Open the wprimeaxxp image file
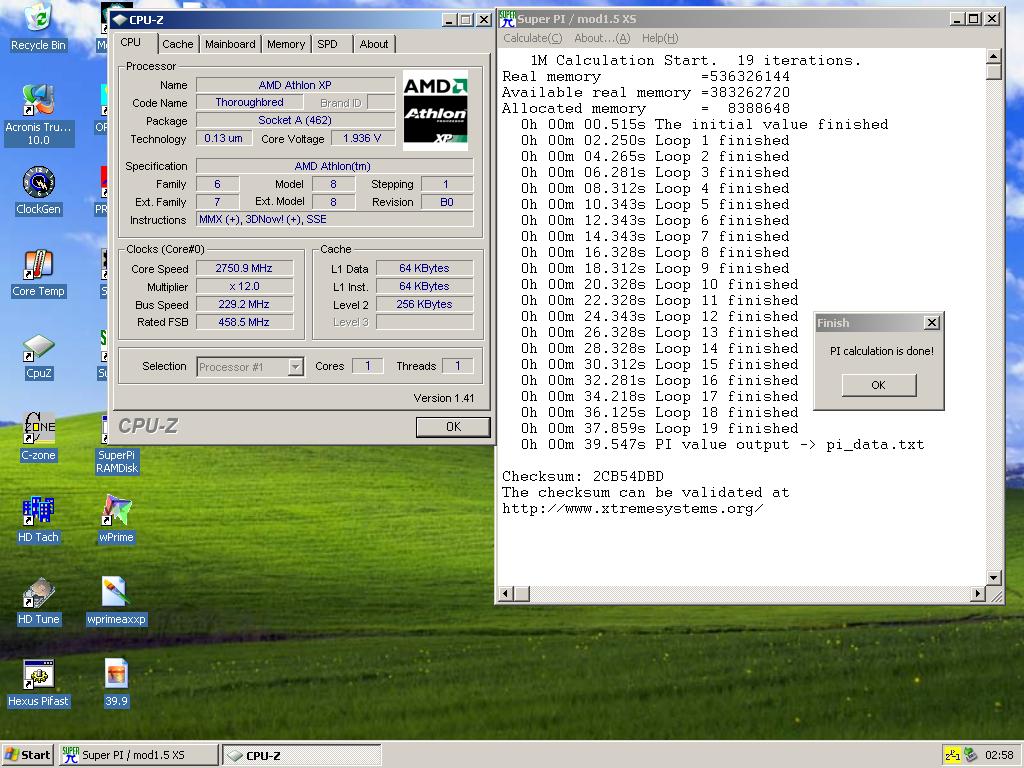The image size is (1024, 768). point(116,601)
